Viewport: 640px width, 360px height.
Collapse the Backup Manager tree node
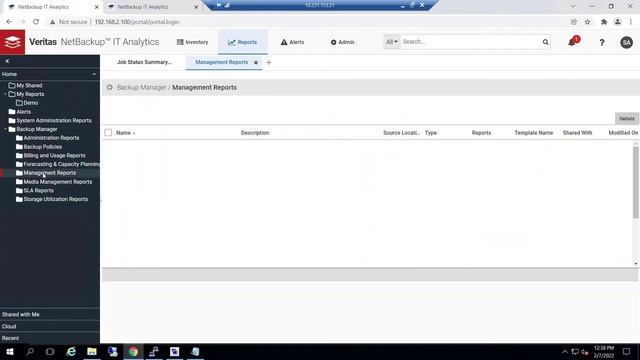(x=5, y=129)
